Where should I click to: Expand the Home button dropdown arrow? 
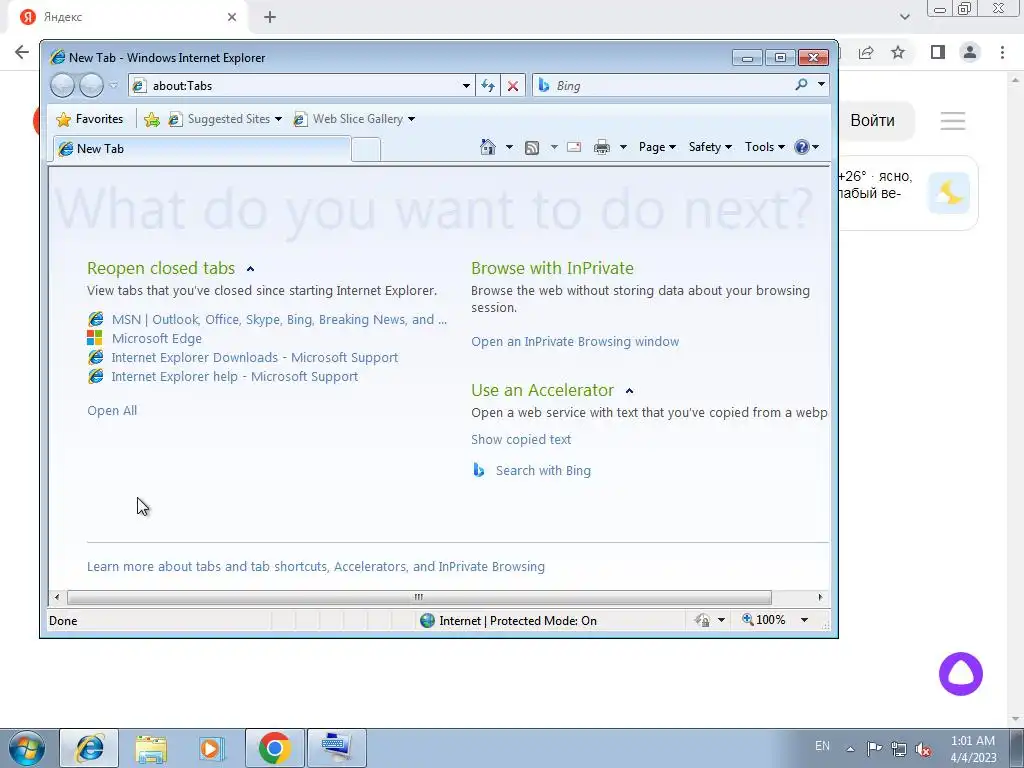pyautogui.click(x=509, y=147)
